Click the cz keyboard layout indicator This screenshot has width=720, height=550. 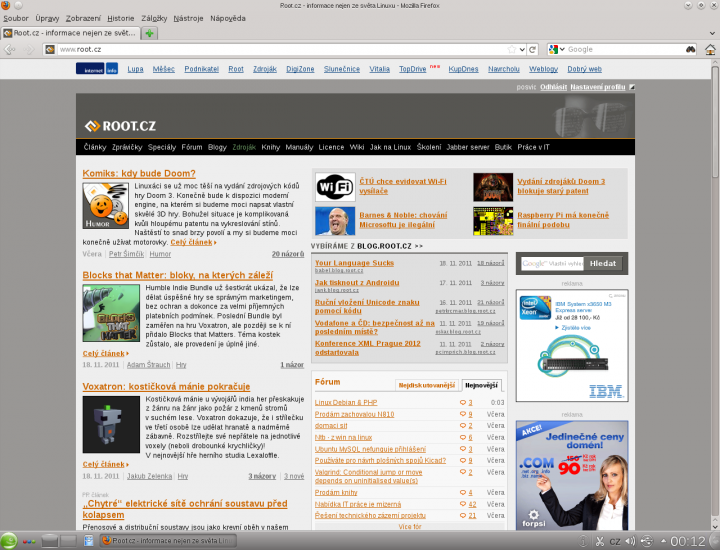click(615, 541)
